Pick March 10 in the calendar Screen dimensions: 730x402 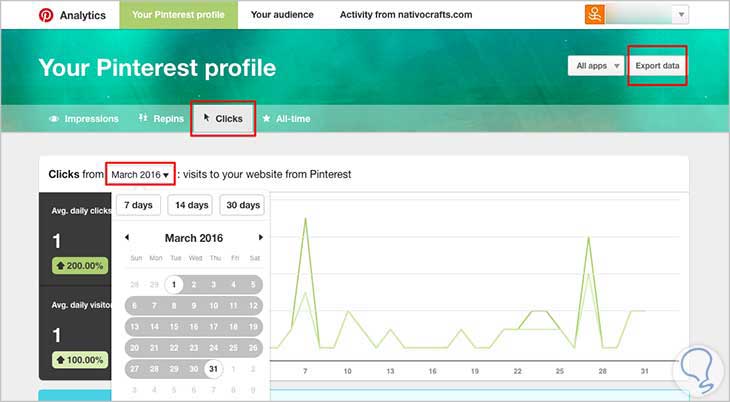point(213,306)
